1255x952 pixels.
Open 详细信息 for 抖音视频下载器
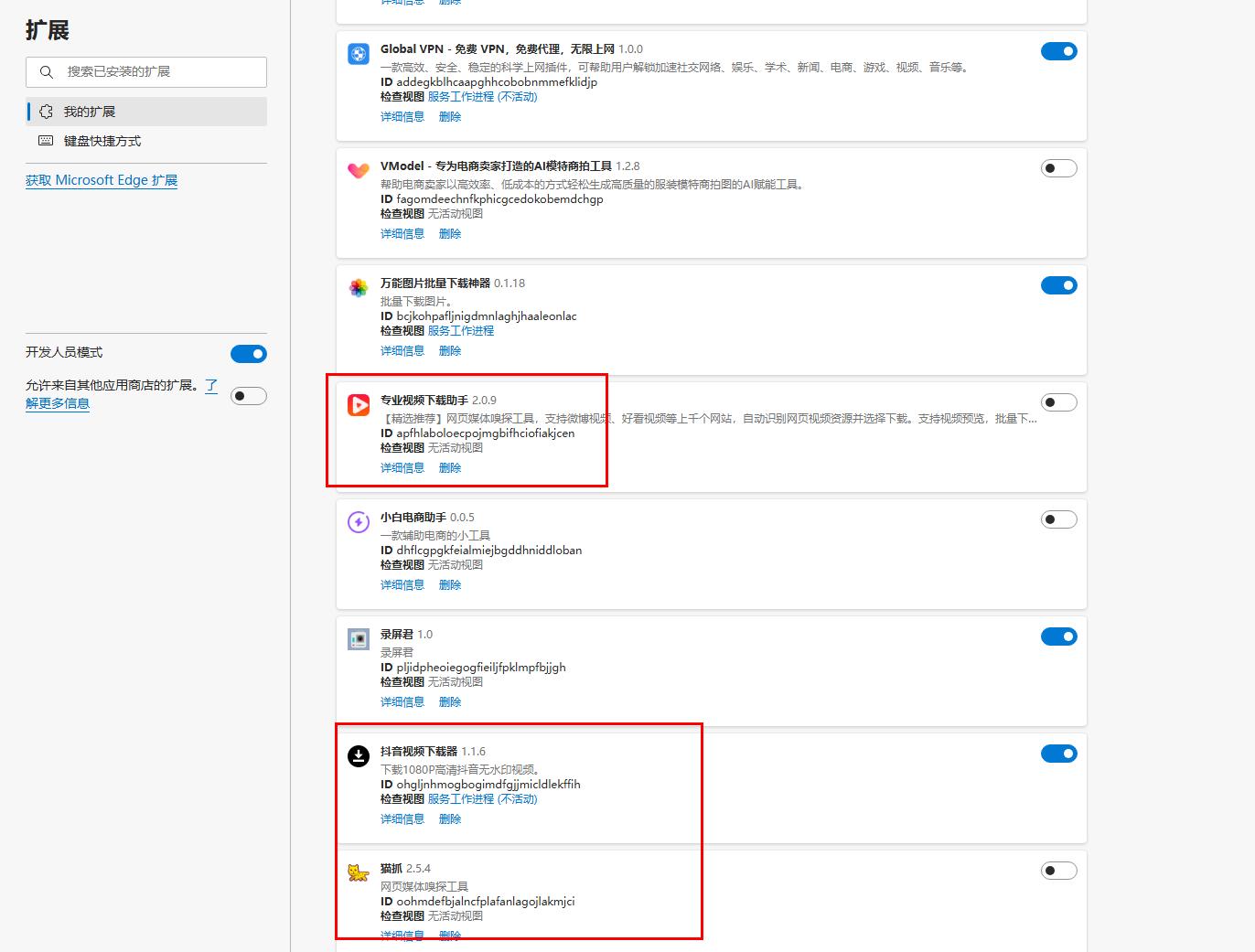click(x=402, y=819)
